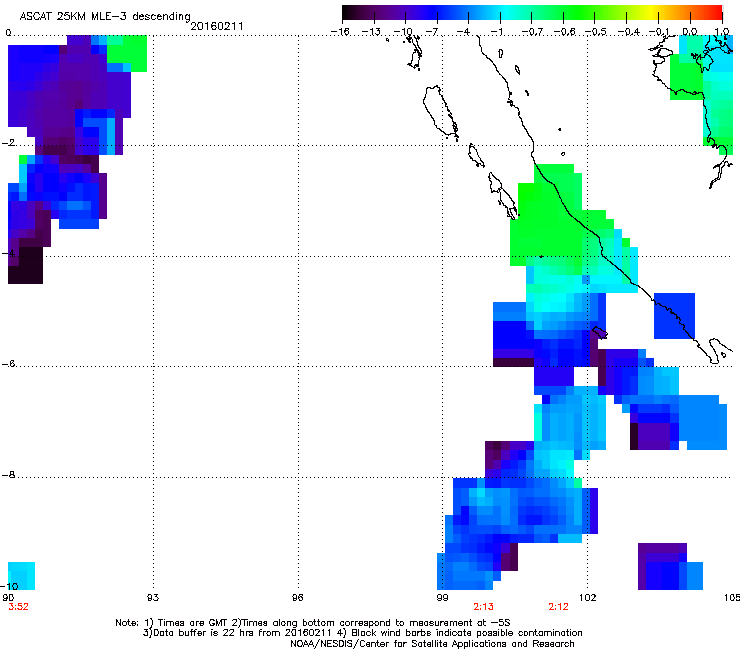Viewport: 740px width, 650px height.
Task: Click the "96" longitude axis label
Action: pos(297,598)
